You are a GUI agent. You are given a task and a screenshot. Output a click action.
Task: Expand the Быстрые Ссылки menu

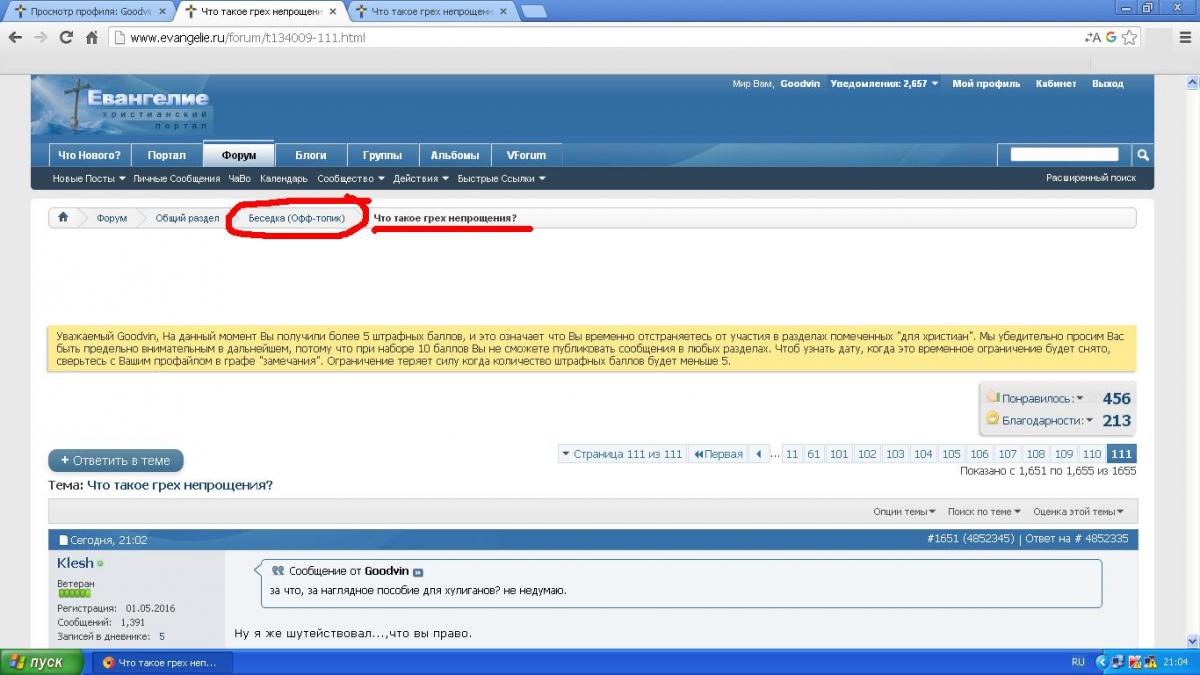501,179
